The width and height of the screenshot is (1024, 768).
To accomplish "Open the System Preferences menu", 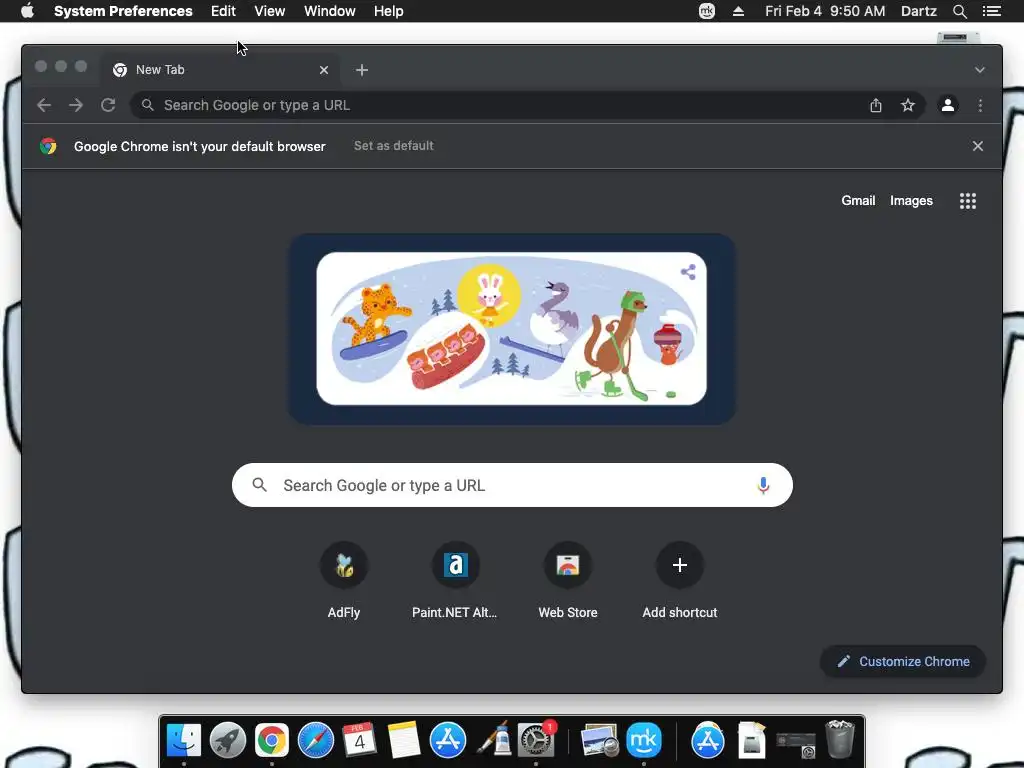I will click(x=123, y=11).
